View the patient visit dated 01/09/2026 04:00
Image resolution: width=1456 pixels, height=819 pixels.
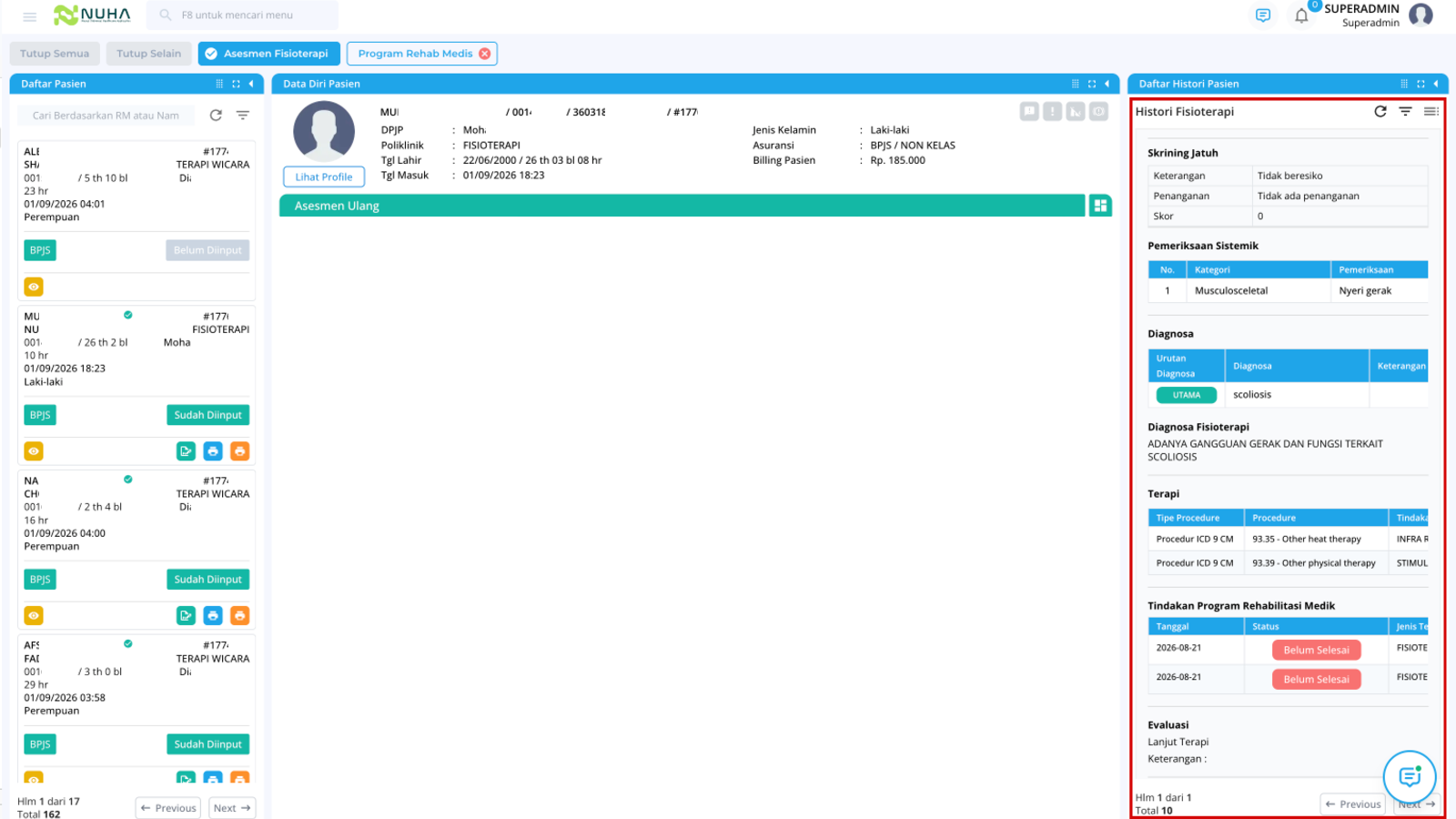34,616
